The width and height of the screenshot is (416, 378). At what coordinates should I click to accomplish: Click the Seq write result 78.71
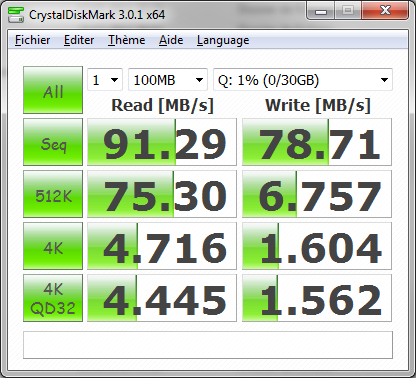click(x=317, y=142)
